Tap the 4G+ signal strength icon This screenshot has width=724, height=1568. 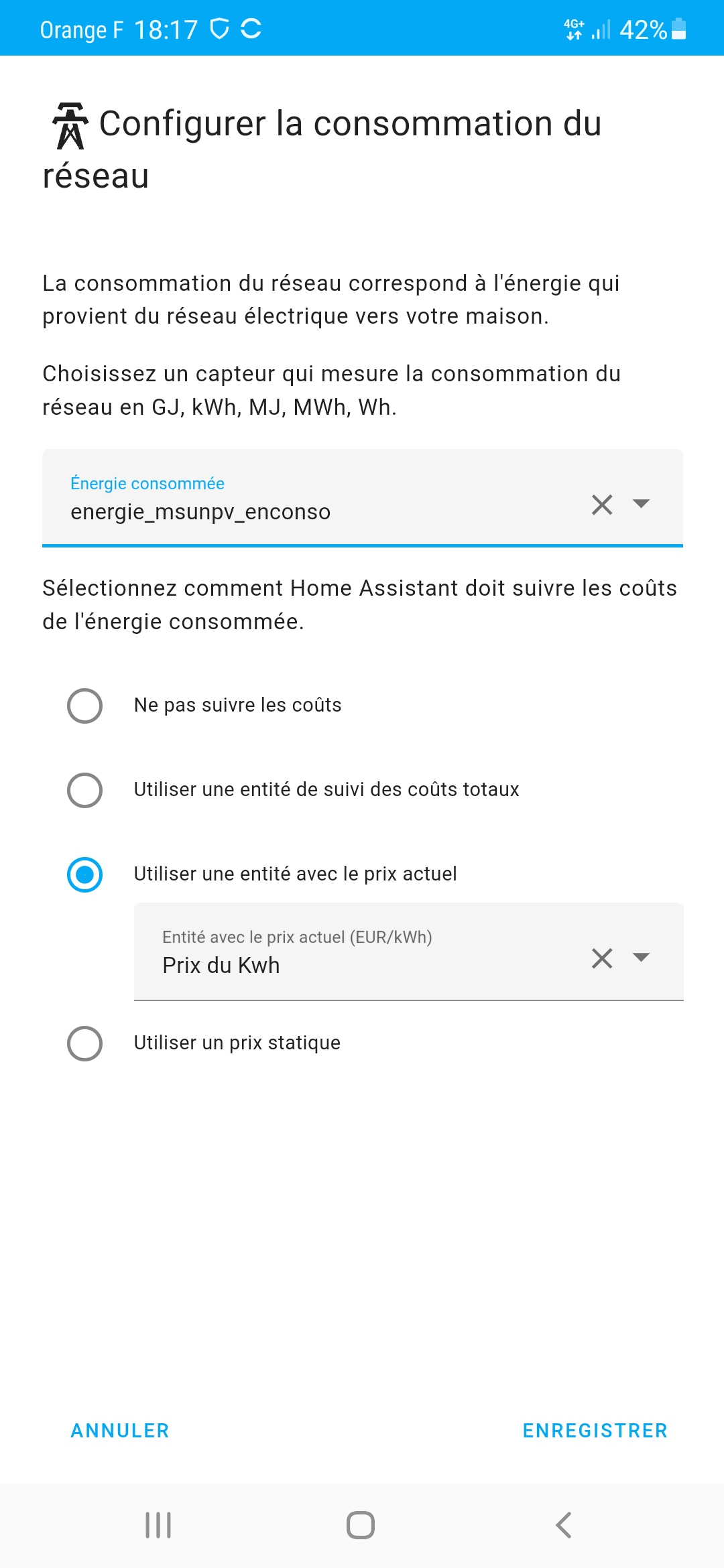pyautogui.click(x=587, y=29)
